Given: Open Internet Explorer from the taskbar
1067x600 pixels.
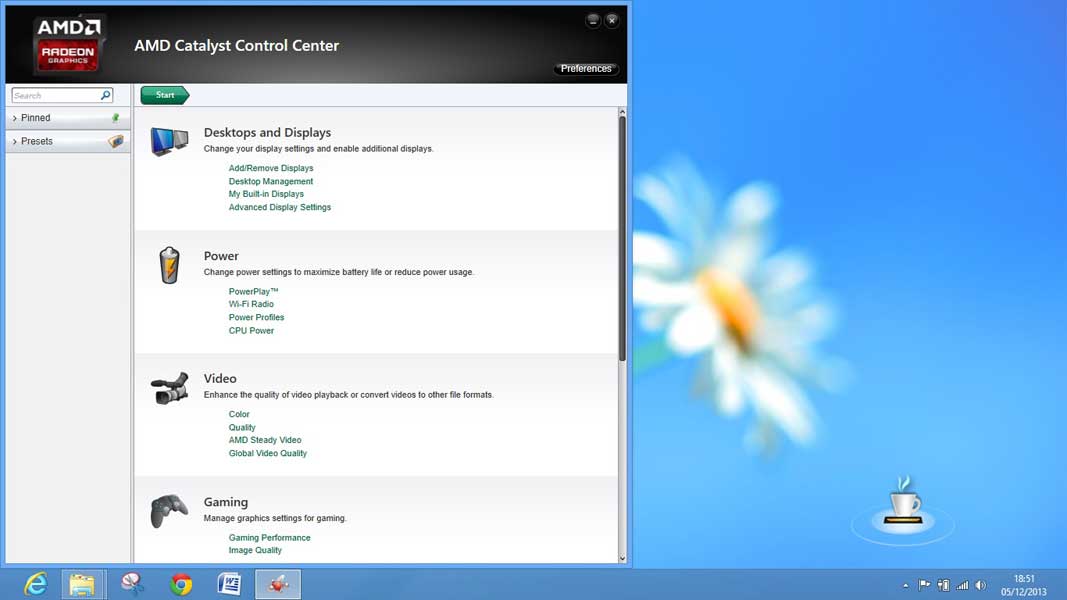Looking at the screenshot, I should tap(35, 584).
